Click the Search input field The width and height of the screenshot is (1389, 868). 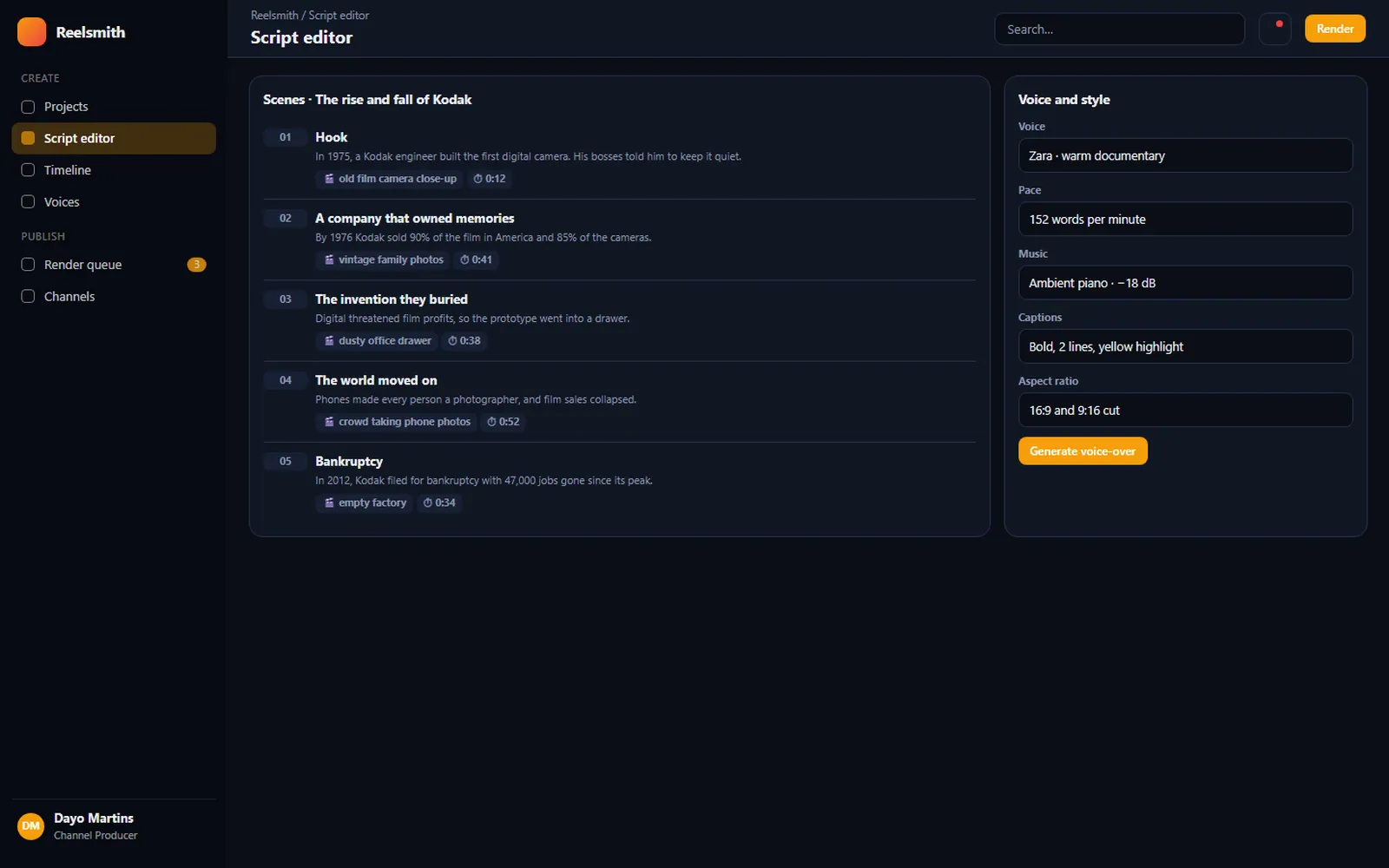[x=1119, y=29]
